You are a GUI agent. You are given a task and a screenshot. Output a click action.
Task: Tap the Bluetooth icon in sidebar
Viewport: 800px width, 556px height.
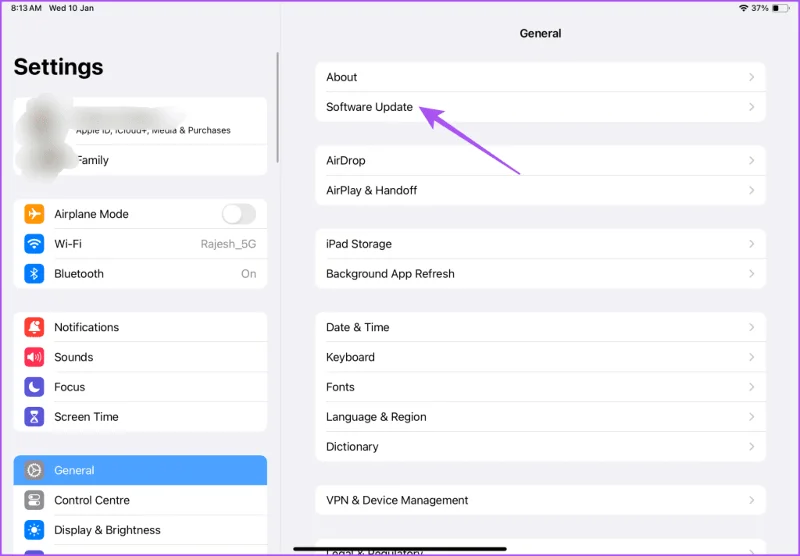34,274
